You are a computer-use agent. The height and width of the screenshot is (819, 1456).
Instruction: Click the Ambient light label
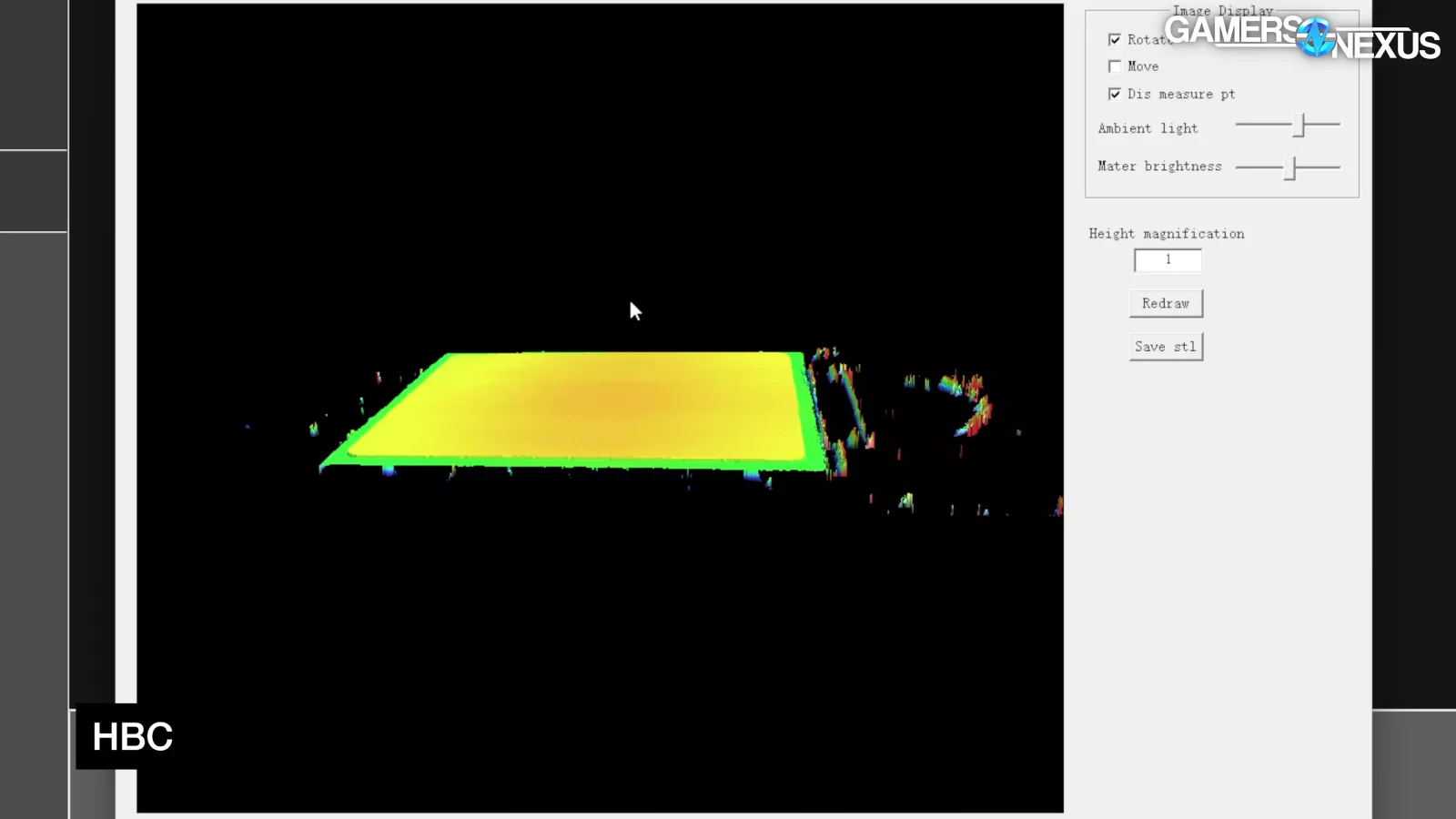click(x=1148, y=128)
